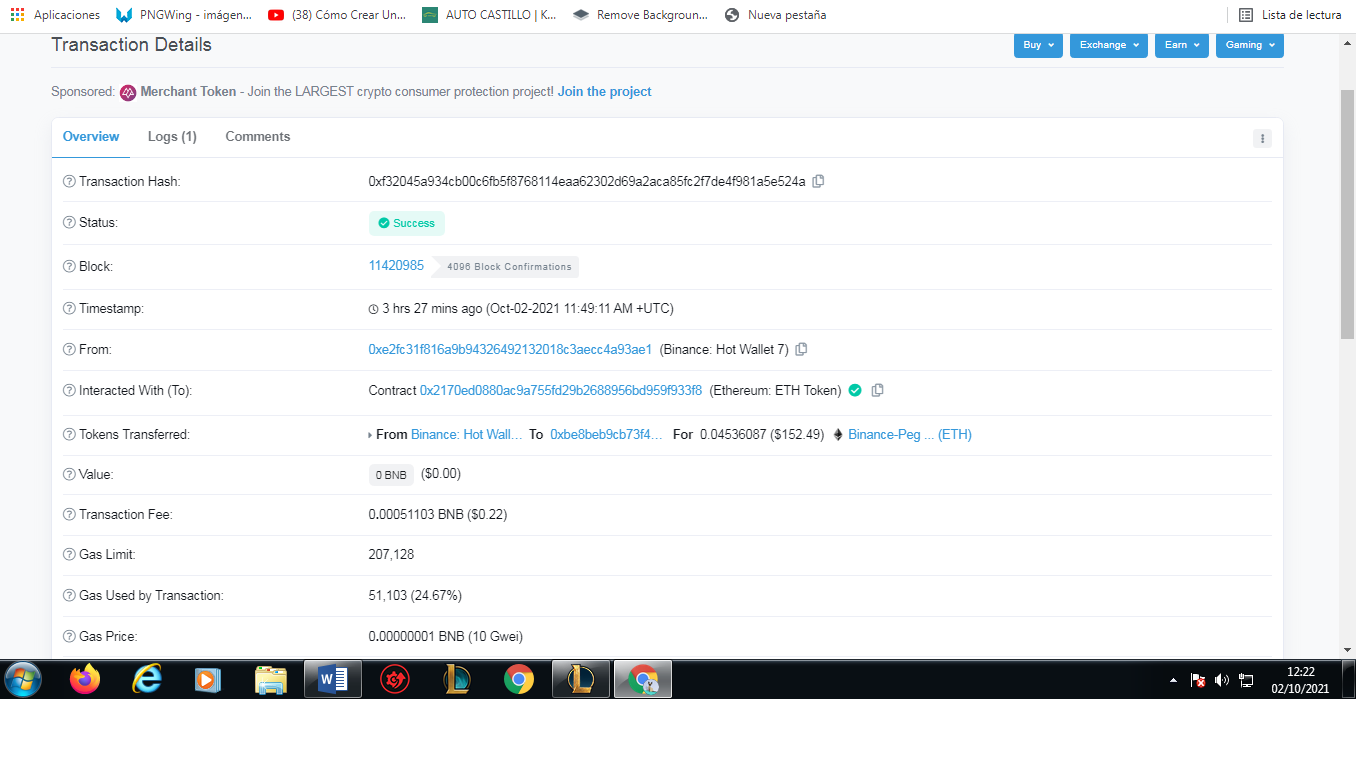Open Lista de lectura reading list
Image resolution: width=1360 pixels, height=768 pixels.
click(x=1290, y=15)
